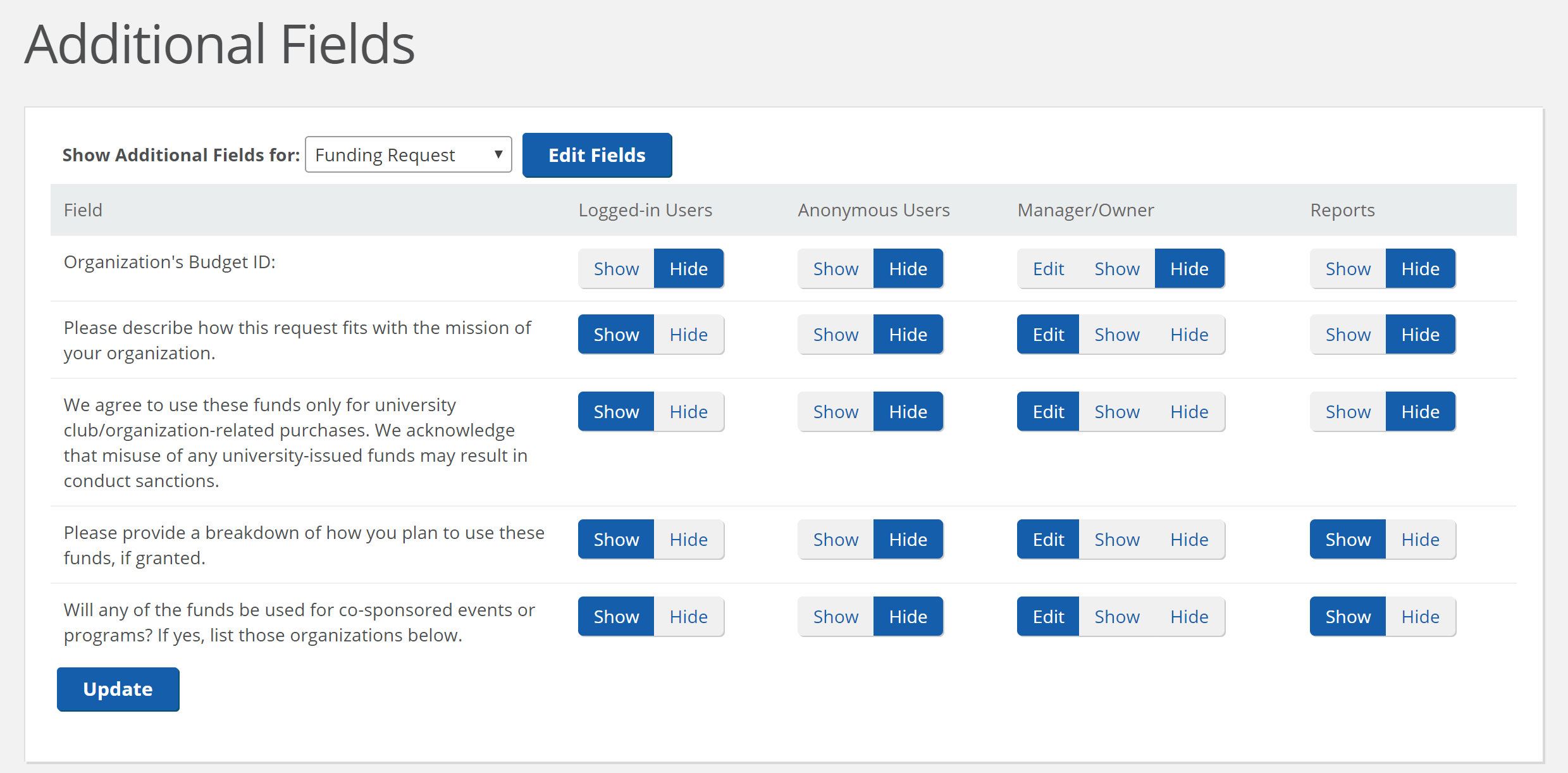The height and width of the screenshot is (773, 1568).
Task: Select Show for funds agreement Manager/Owner
Action: (x=1117, y=412)
